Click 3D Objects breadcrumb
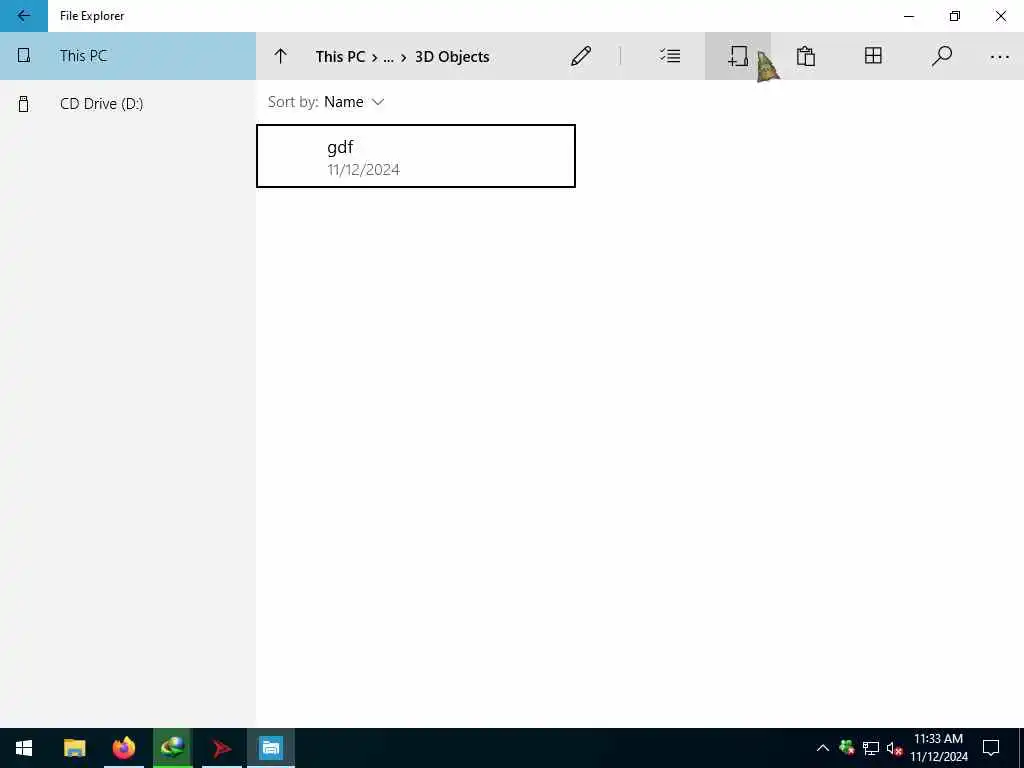Image resolution: width=1024 pixels, height=768 pixels. [452, 57]
